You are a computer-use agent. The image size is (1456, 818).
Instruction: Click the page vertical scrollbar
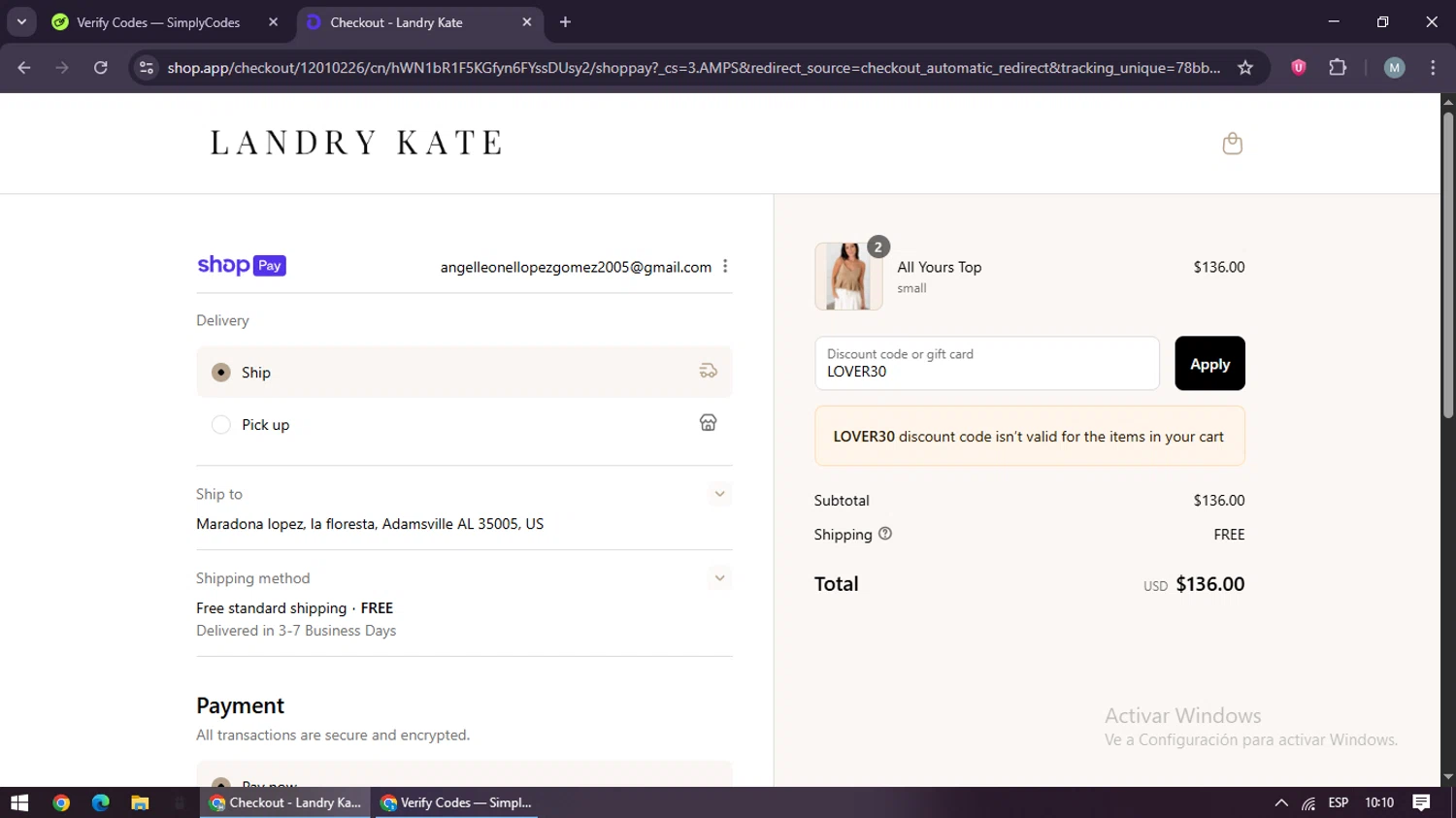(1448, 265)
